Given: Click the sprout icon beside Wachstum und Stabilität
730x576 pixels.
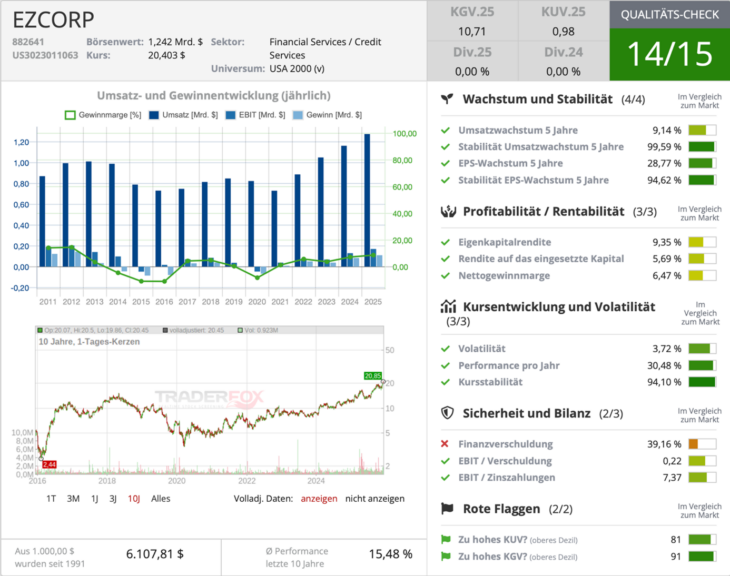Looking at the screenshot, I should [449, 100].
